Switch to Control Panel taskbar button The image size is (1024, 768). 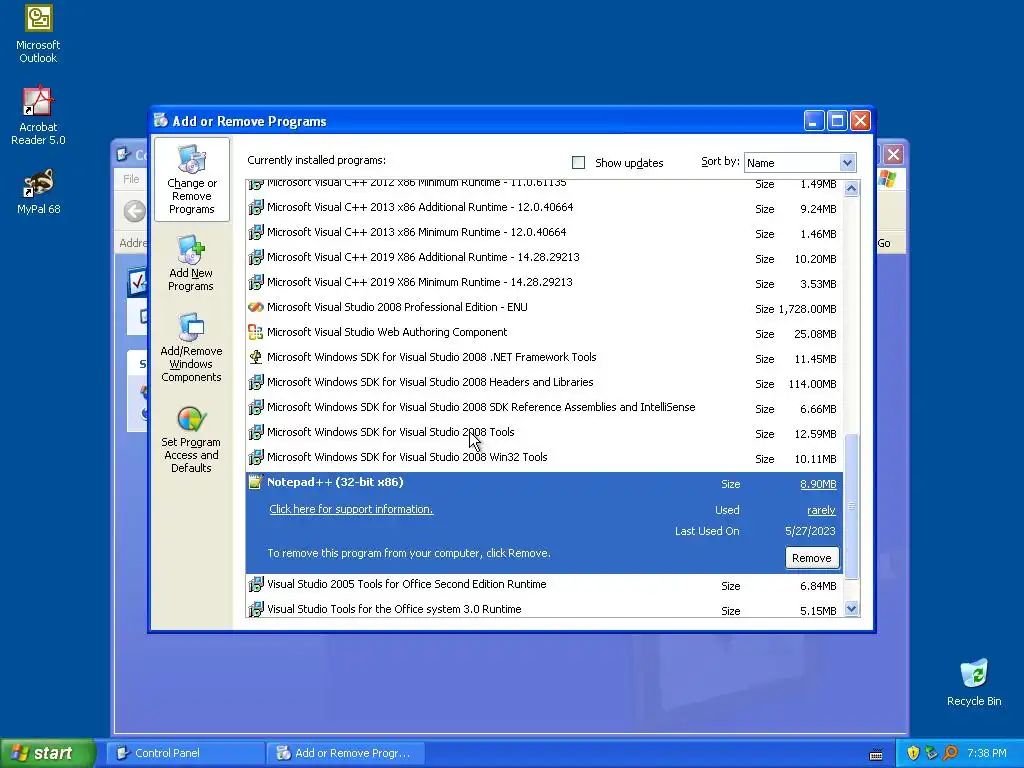click(x=186, y=753)
